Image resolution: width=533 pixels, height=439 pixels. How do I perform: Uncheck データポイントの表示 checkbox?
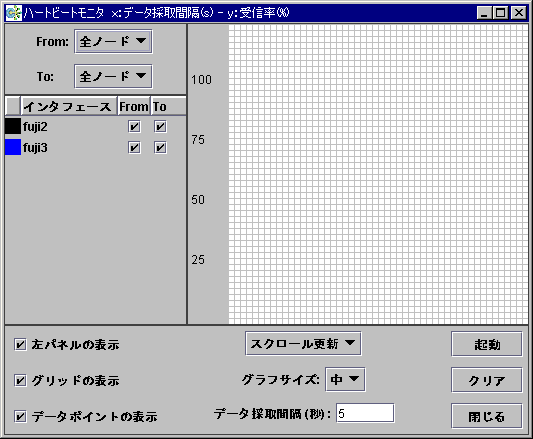(x=20, y=416)
